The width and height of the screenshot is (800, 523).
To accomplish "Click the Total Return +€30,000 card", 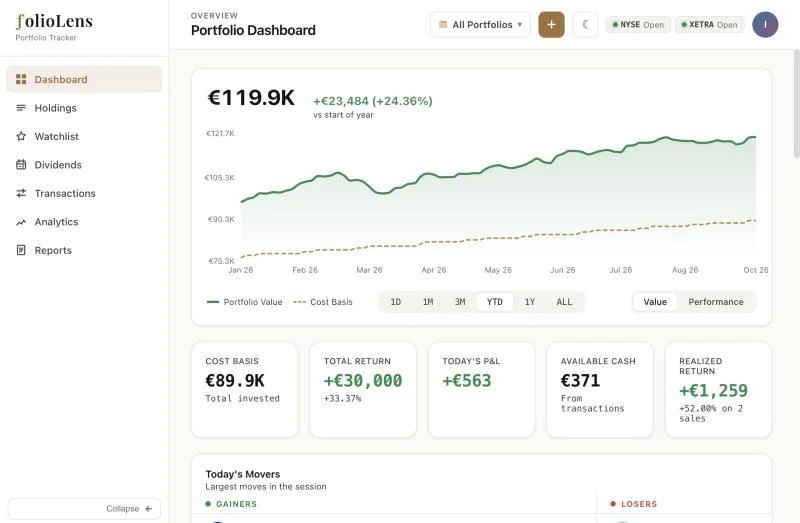I will (363, 389).
